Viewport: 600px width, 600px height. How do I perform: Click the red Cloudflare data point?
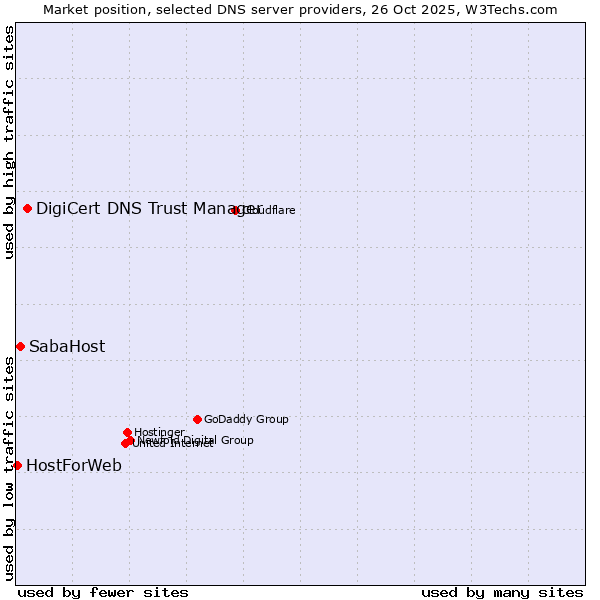click(x=236, y=210)
